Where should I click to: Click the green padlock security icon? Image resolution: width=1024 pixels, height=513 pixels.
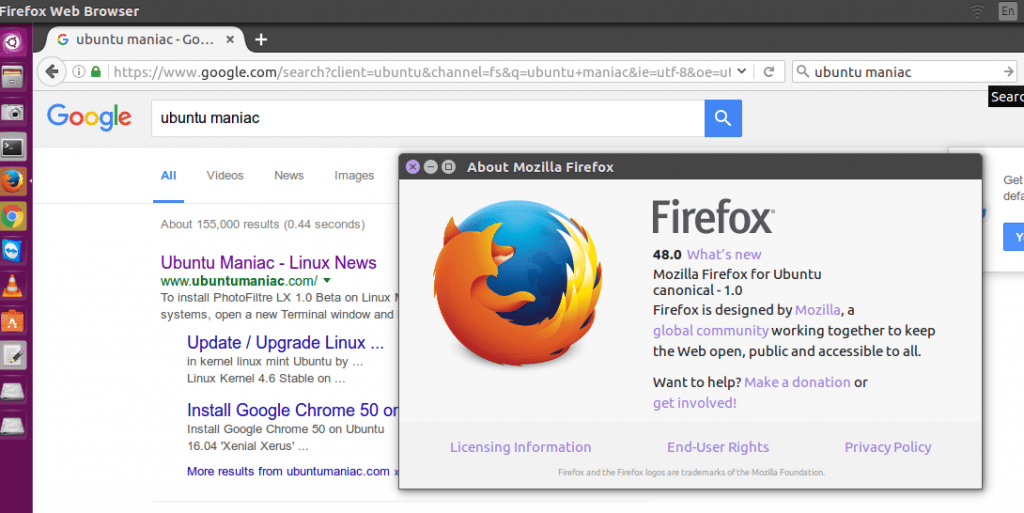[x=96, y=72]
